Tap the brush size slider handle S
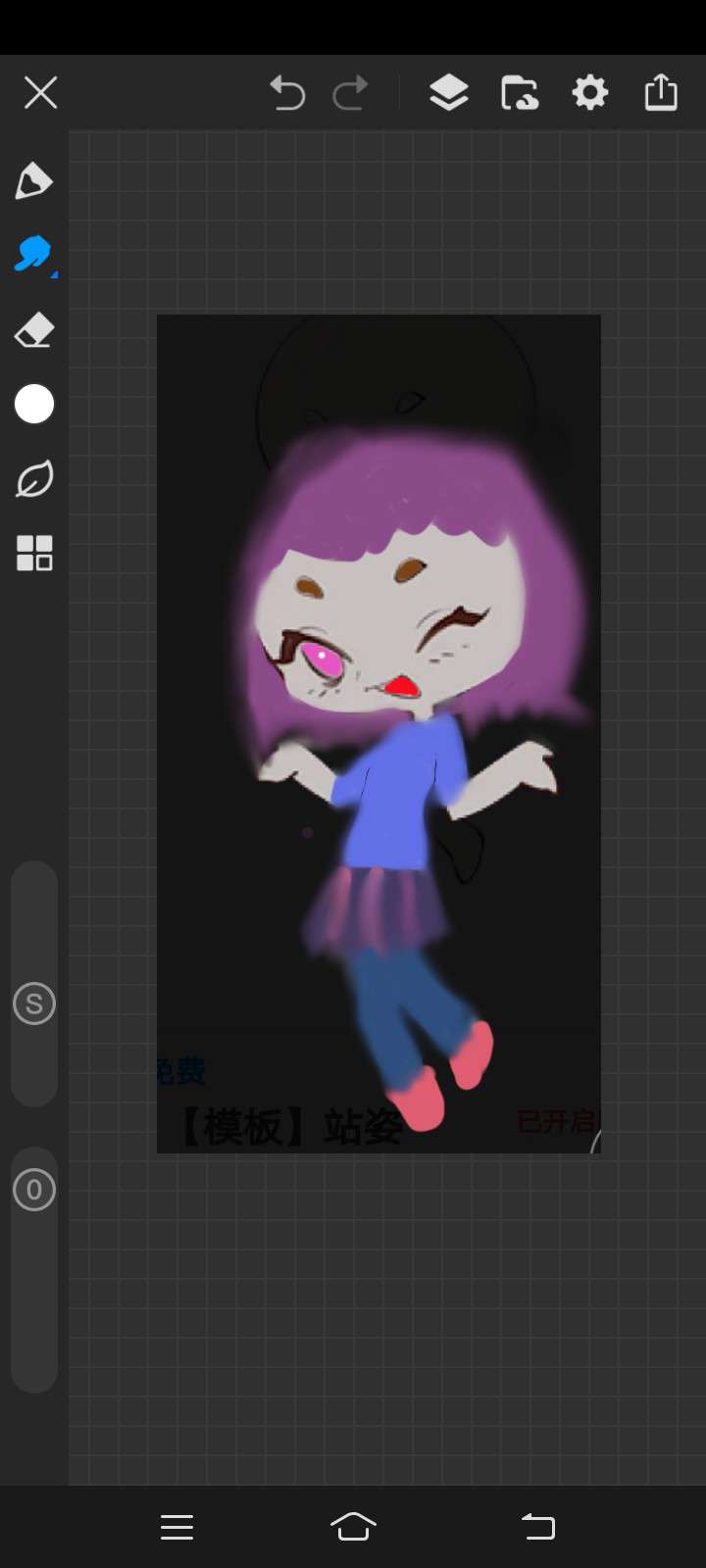Image resolution: width=706 pixels, height=1568 pixels. pos(34,1004)
